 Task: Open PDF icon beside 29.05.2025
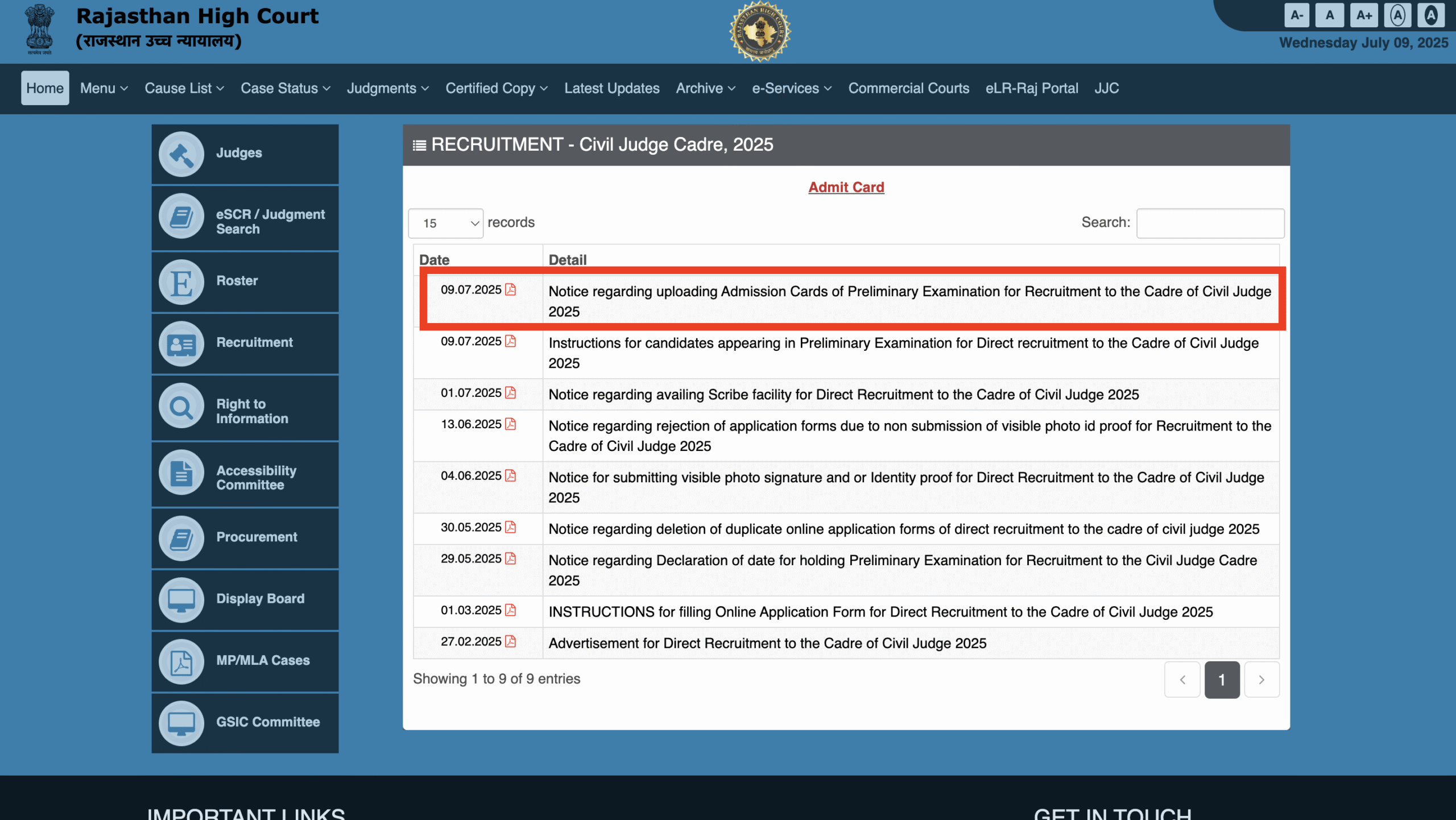tap(510, 558)
